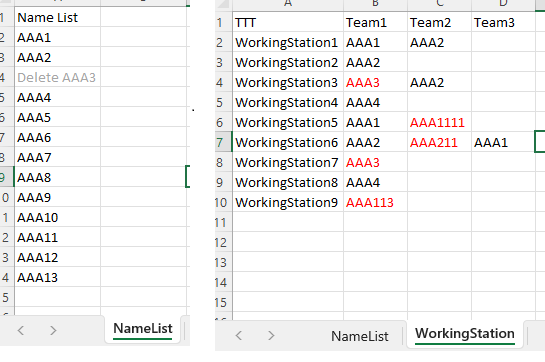Viewport: 545px width, 362px height.
Task: Click the previous-sheet arrow in the WorkingStation window
Action: [x=238, y=335]
